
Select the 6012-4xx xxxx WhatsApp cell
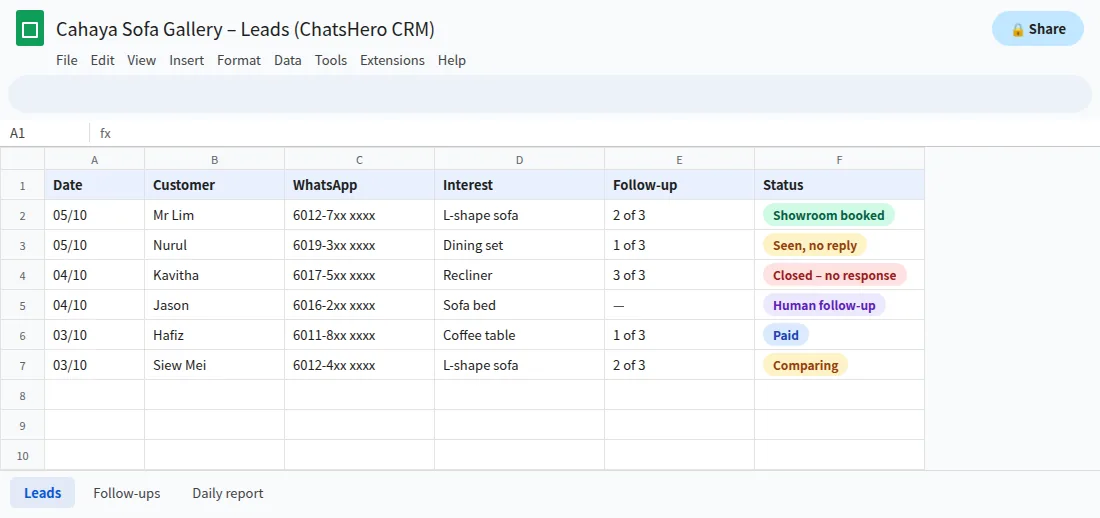359,365
